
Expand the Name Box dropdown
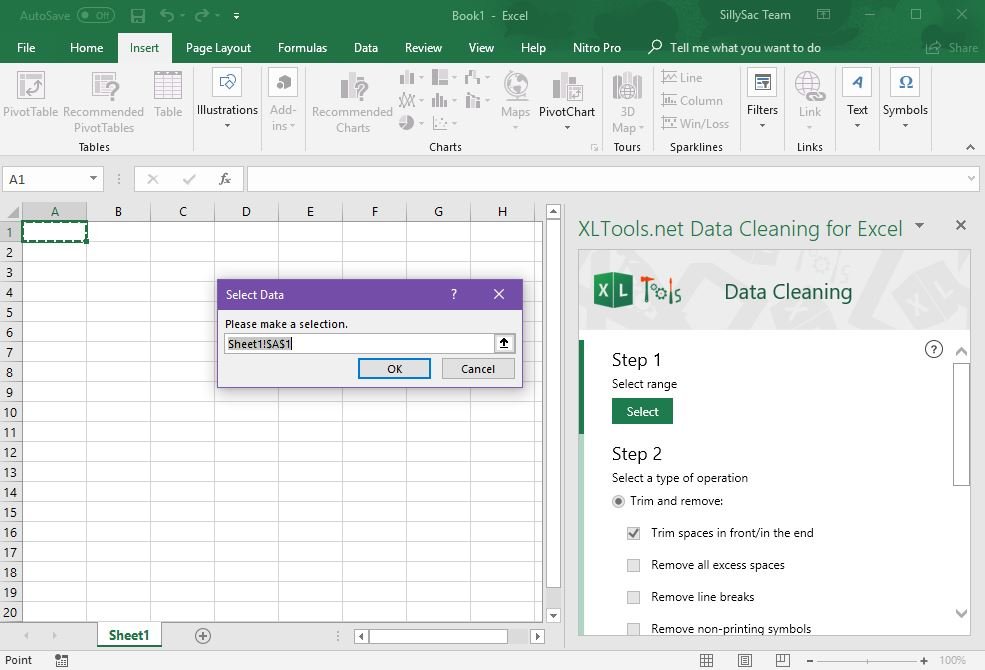93,179
